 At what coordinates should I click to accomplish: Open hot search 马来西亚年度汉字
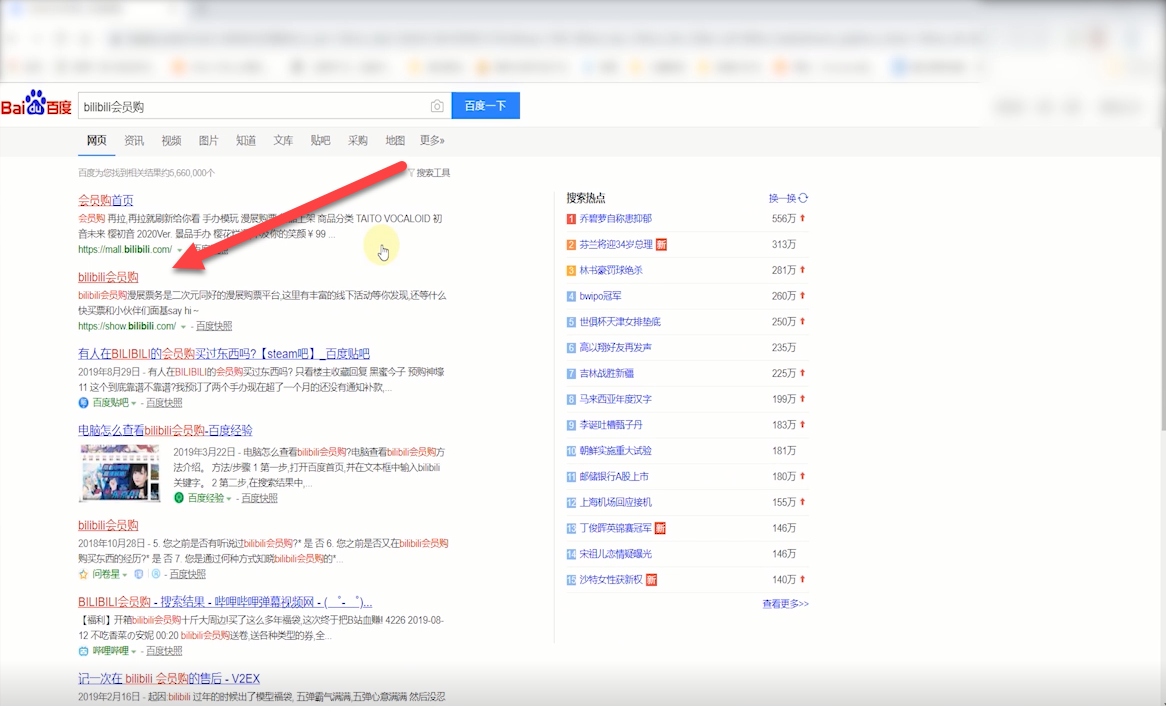616,399
